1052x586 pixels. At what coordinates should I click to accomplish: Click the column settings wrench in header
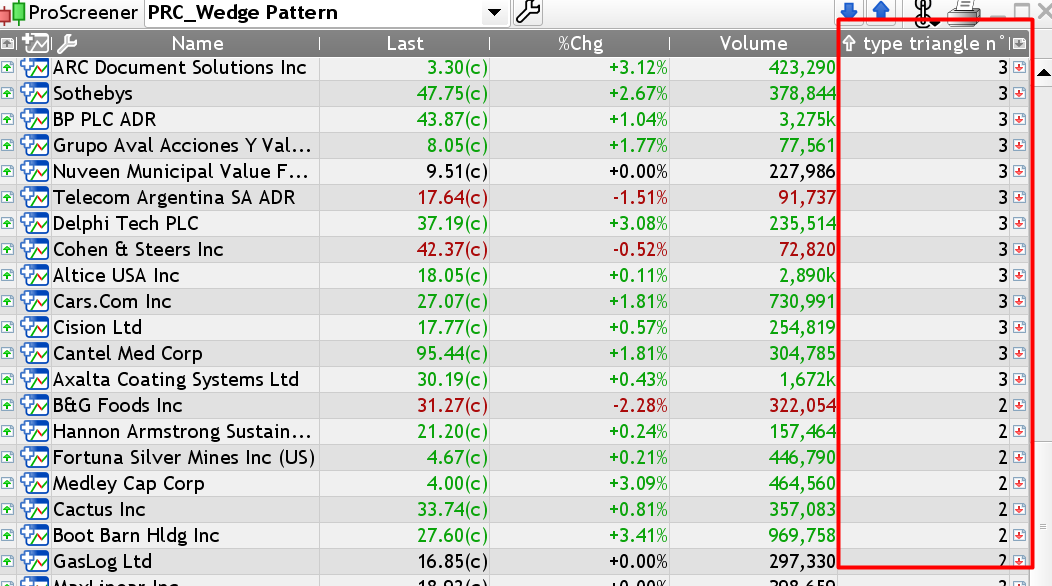(66, 44)
